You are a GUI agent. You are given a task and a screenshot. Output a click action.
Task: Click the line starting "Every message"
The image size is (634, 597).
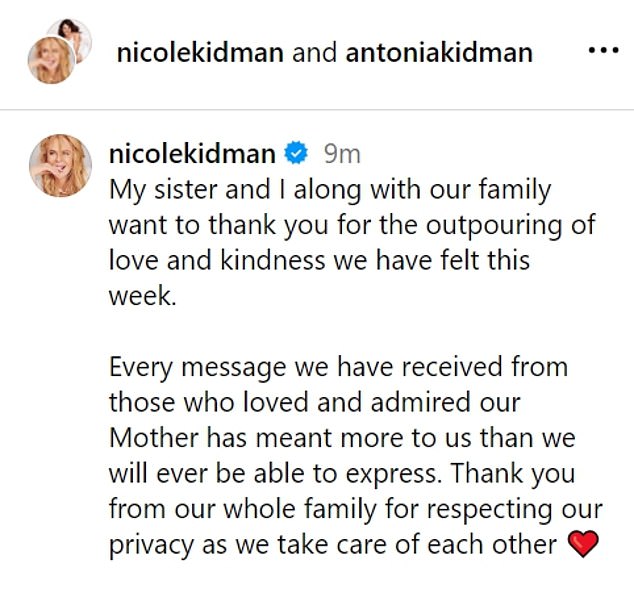(338, 367)
